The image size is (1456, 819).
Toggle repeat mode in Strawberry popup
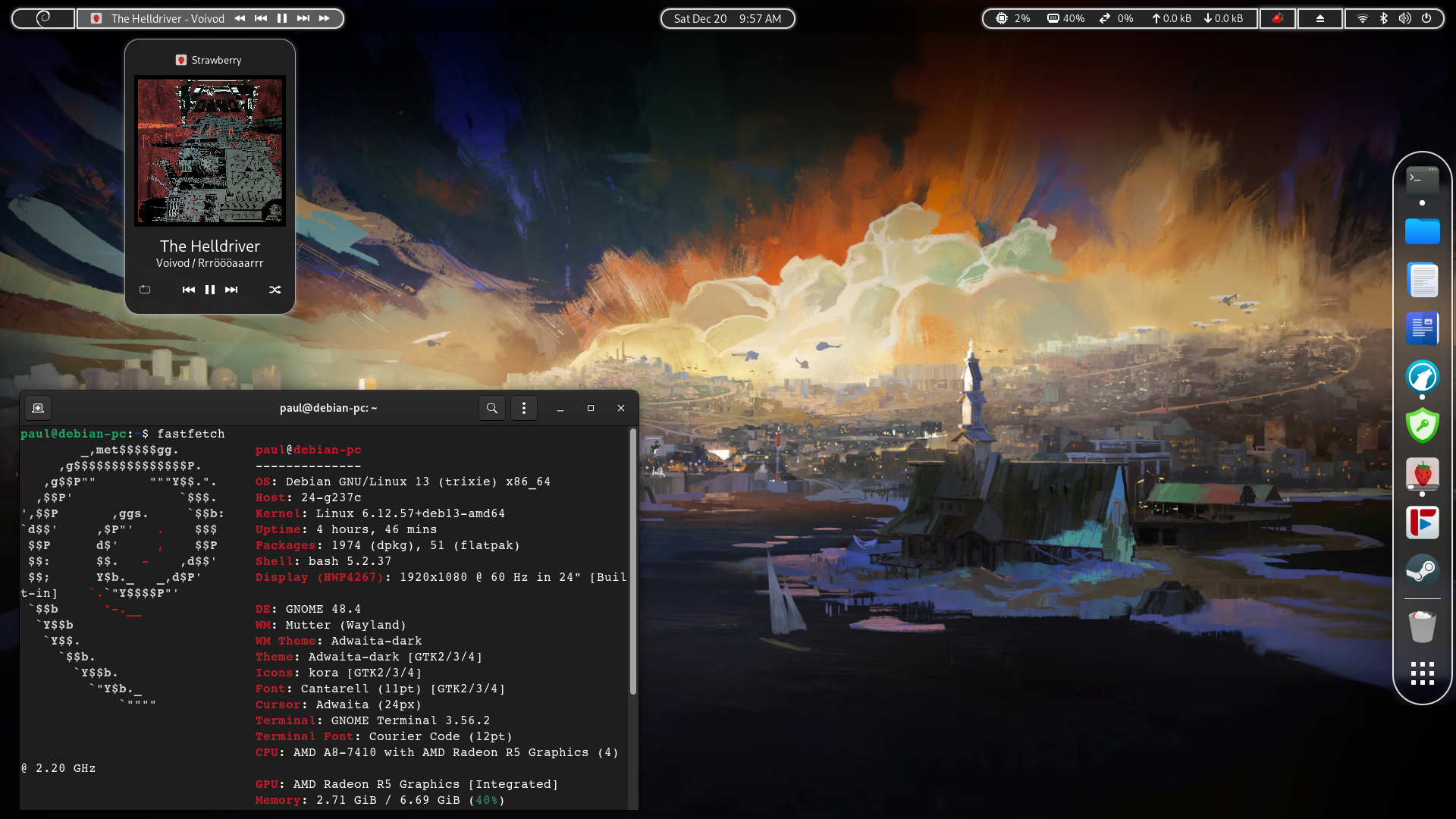pyautogui.click(x=145, y=290)
